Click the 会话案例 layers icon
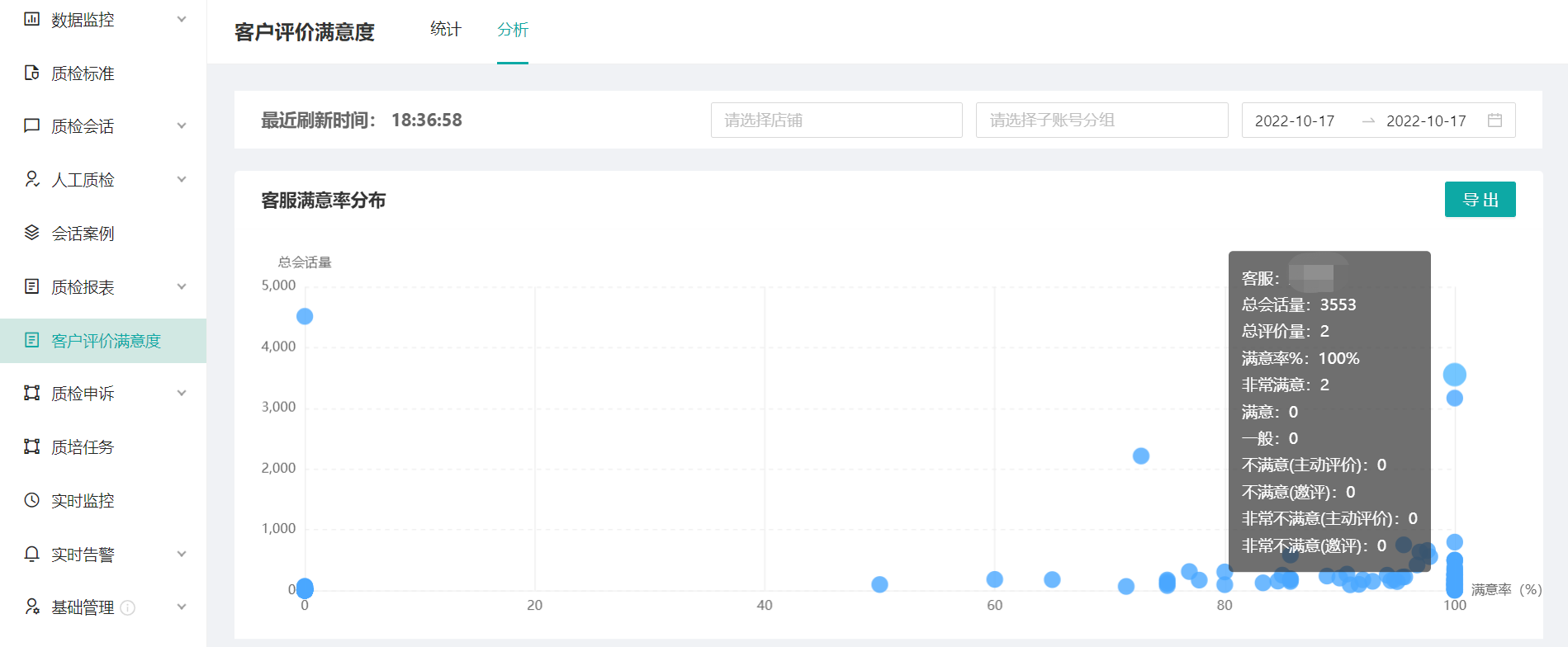 [x=31, y=233]
